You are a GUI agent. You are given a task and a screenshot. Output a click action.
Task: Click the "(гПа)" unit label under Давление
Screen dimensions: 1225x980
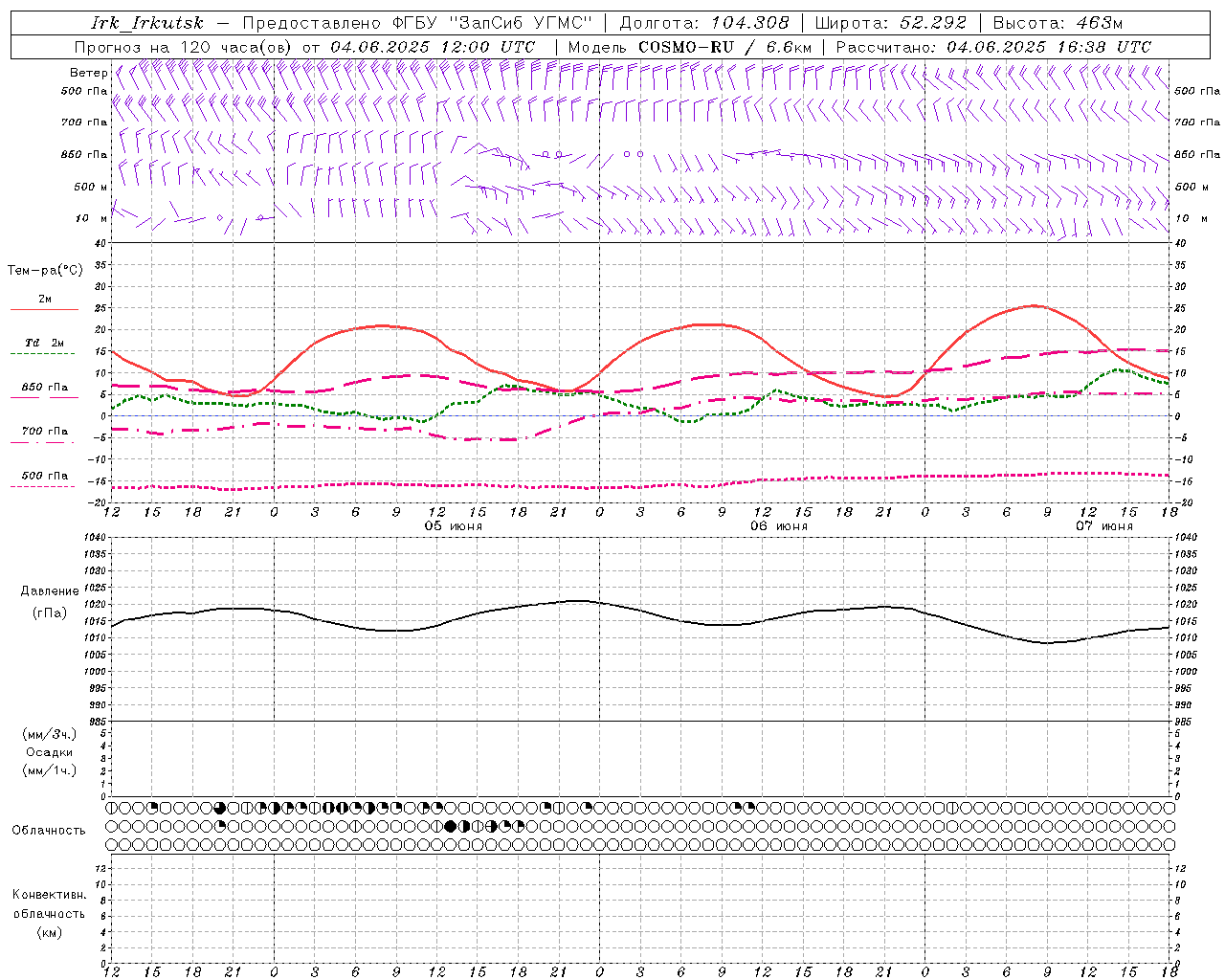pos(50,612)
